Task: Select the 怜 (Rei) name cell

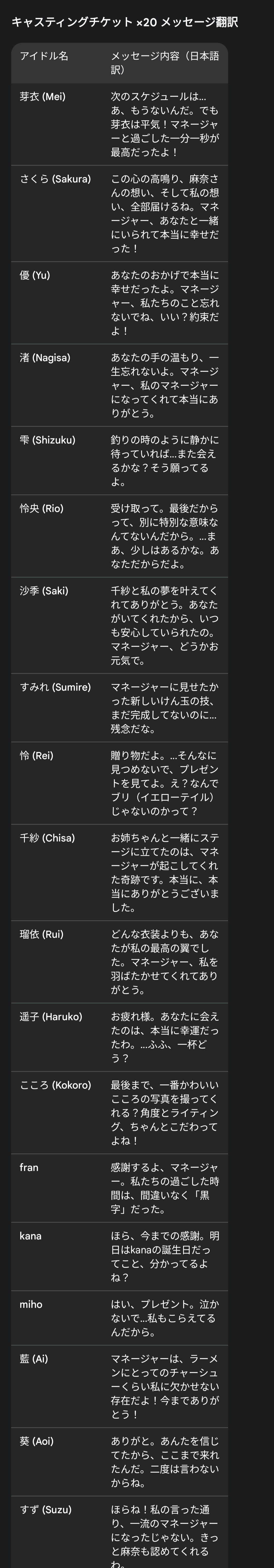Action: pos(37,755)
